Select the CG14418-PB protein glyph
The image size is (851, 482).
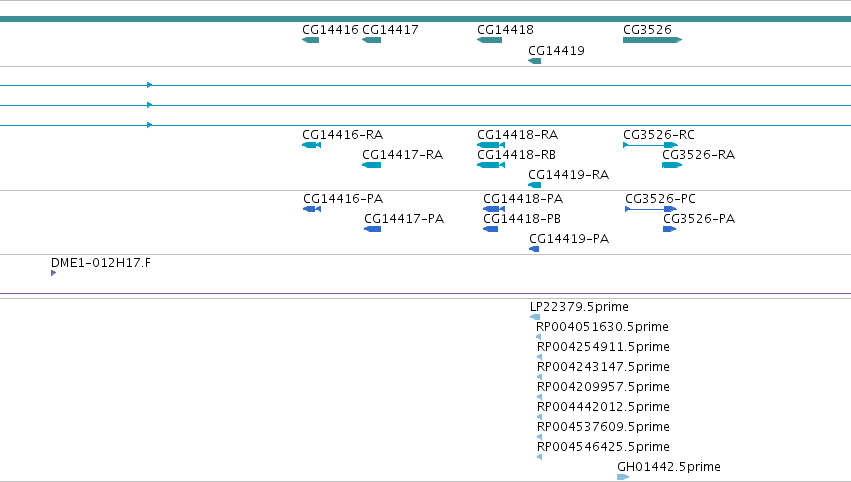click(491, 229)
